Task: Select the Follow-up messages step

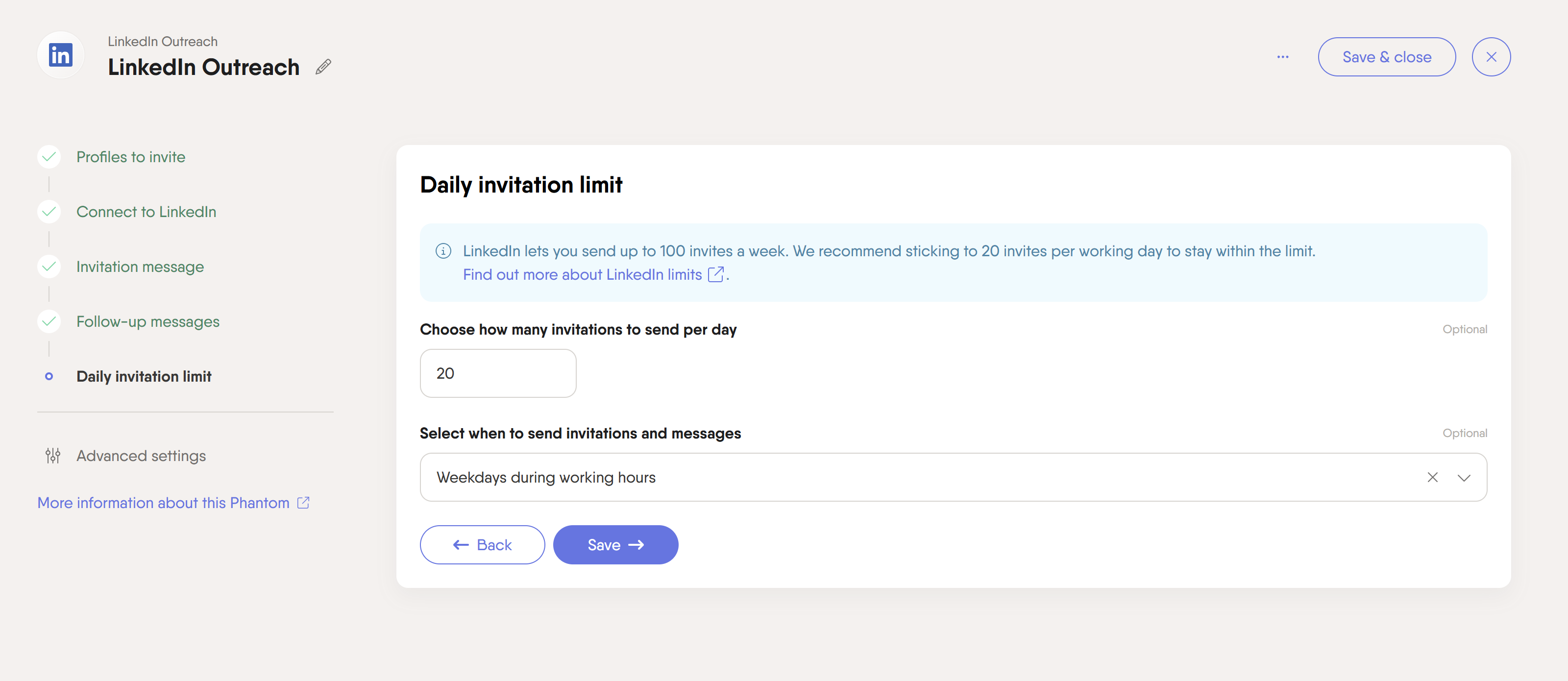Action: (148, 321)
